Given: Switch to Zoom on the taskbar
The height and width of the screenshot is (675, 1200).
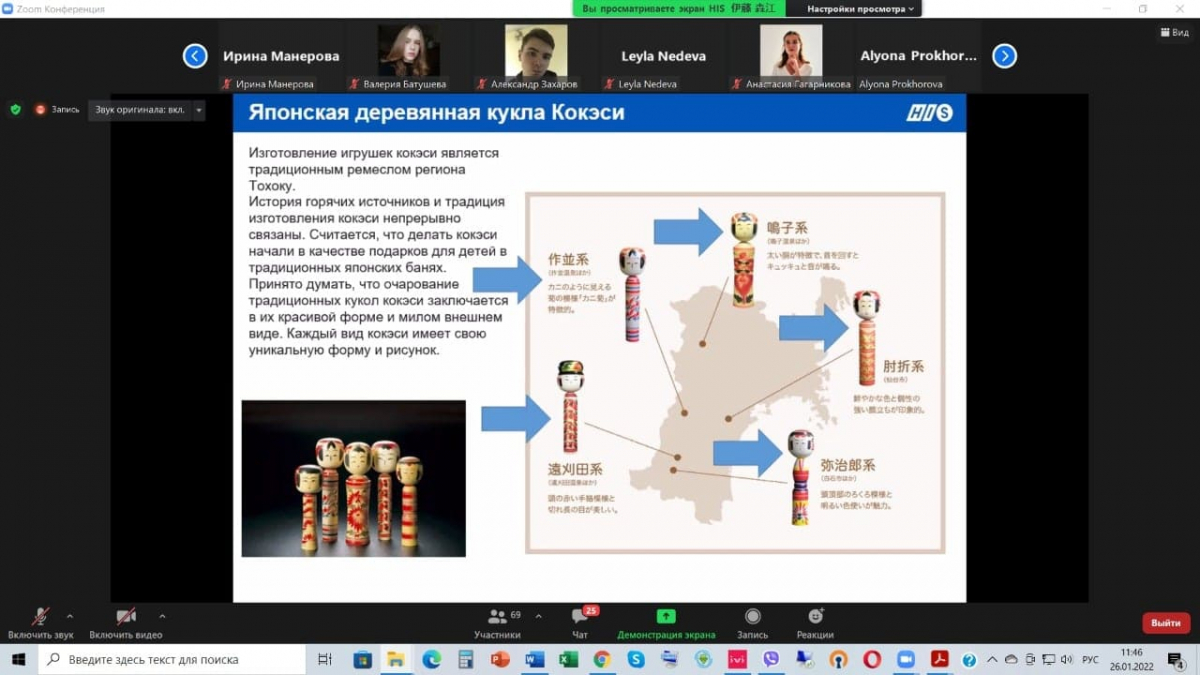Looking at the screenshot, I should point(906,659).
